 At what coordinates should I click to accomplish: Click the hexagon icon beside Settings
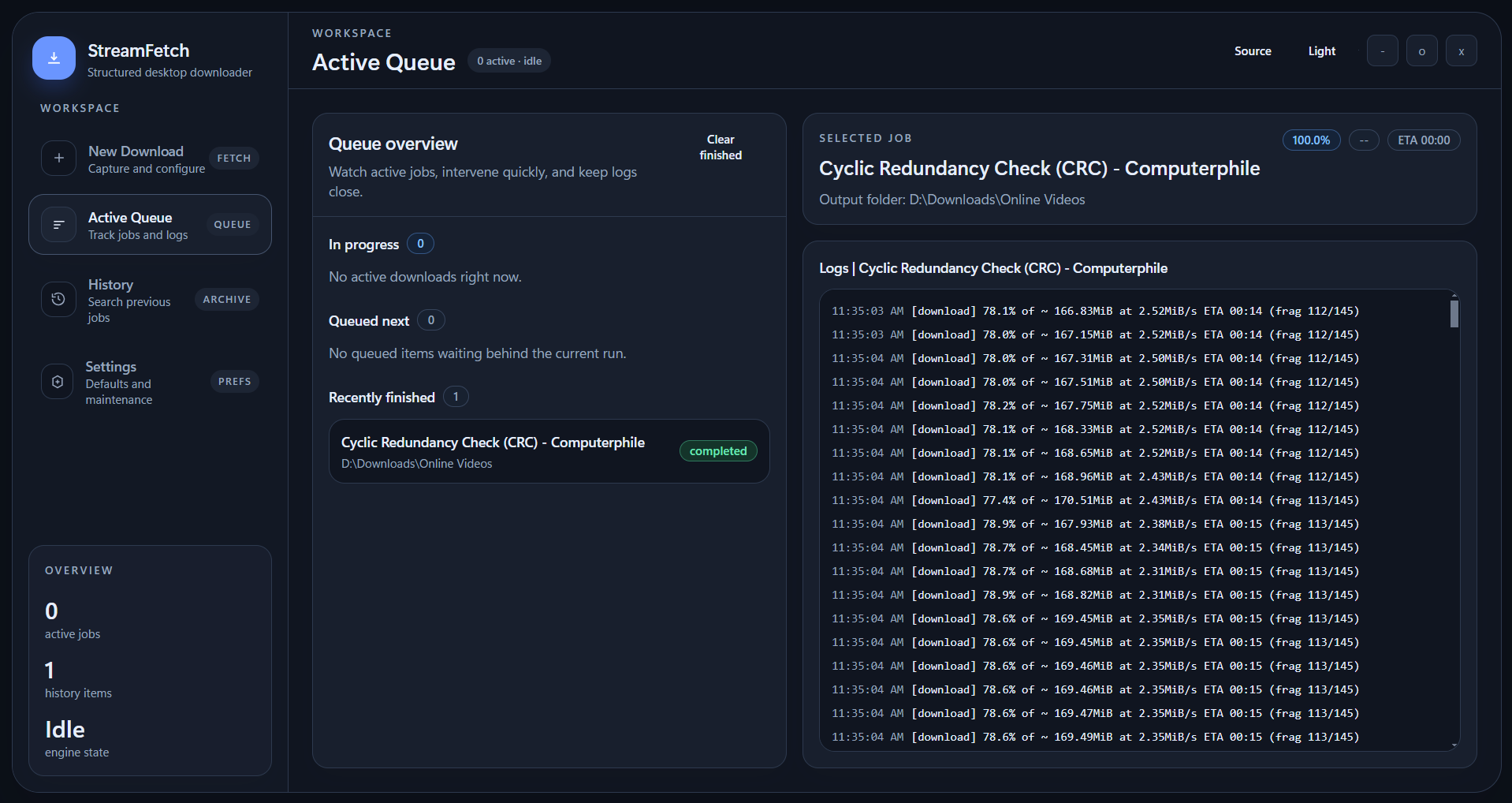point(58,382)
